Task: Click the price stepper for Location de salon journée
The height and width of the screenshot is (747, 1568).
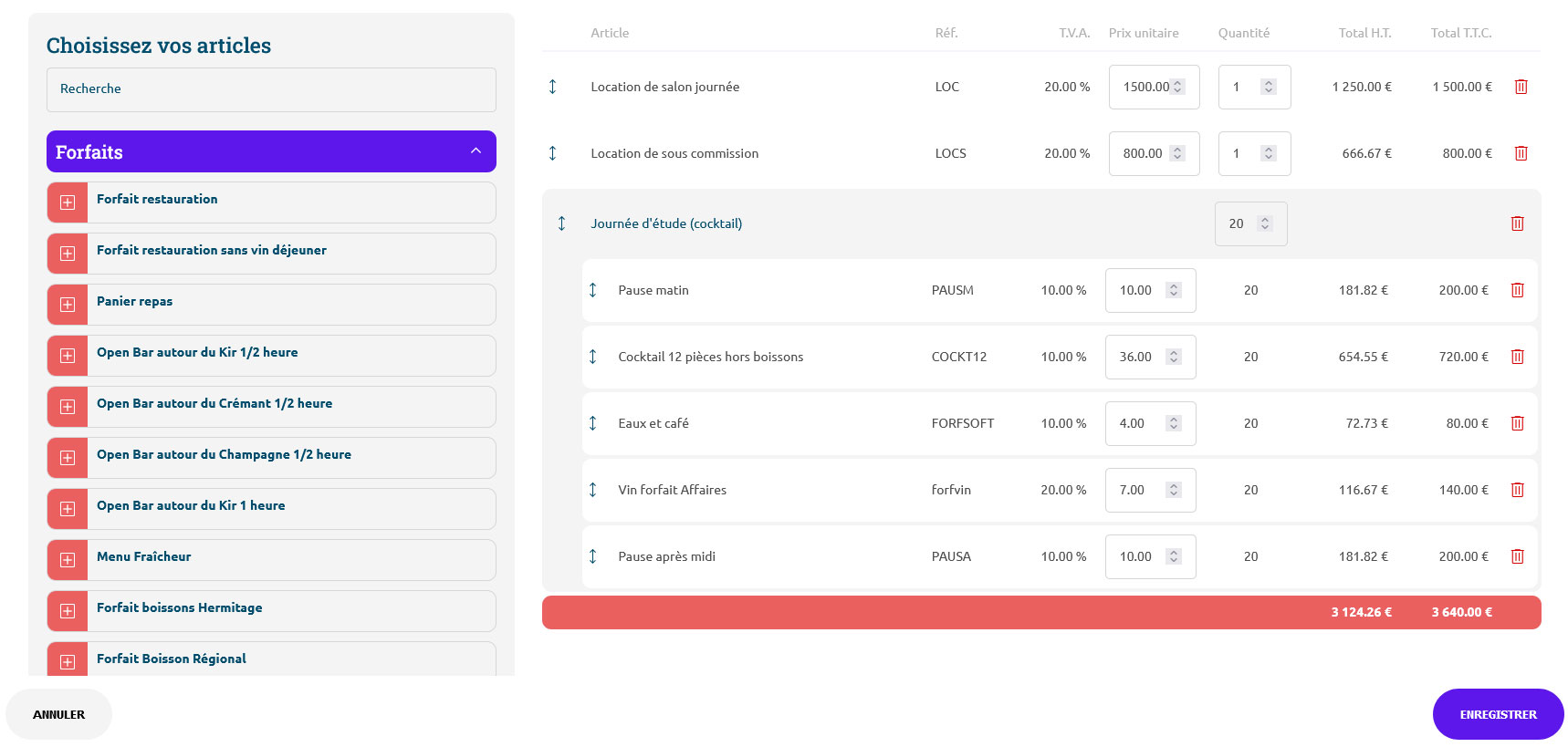Action: (x=1177, y=87)
